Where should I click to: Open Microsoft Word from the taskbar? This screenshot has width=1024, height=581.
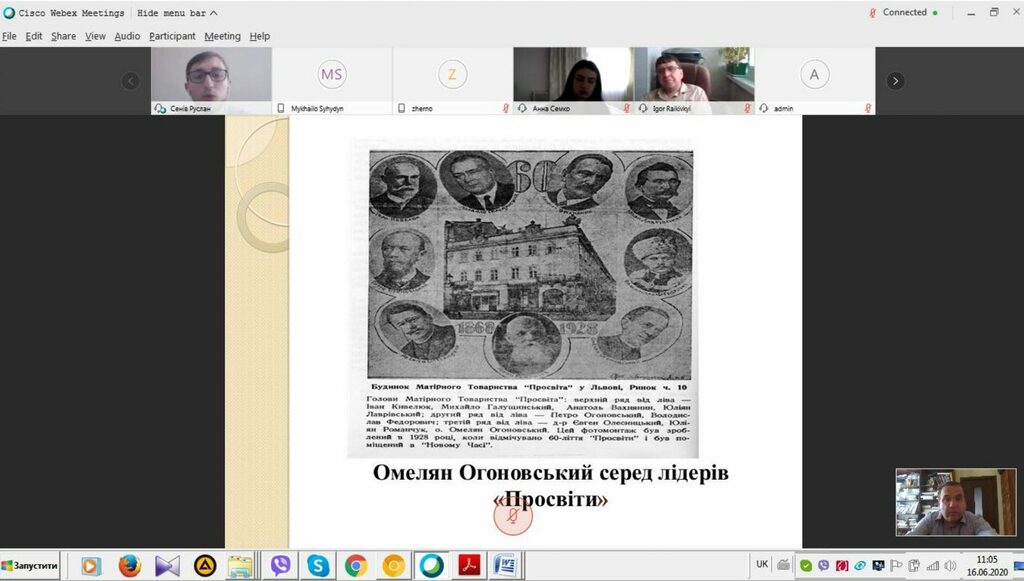505,565
